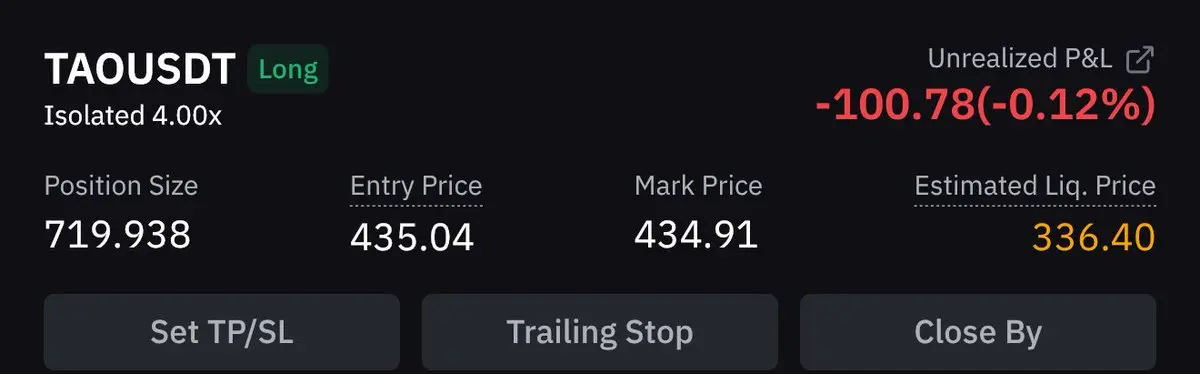Screen dimensions: 1200x374
Task: Click the 435.04 entry price value
Action: coord(412,237)
